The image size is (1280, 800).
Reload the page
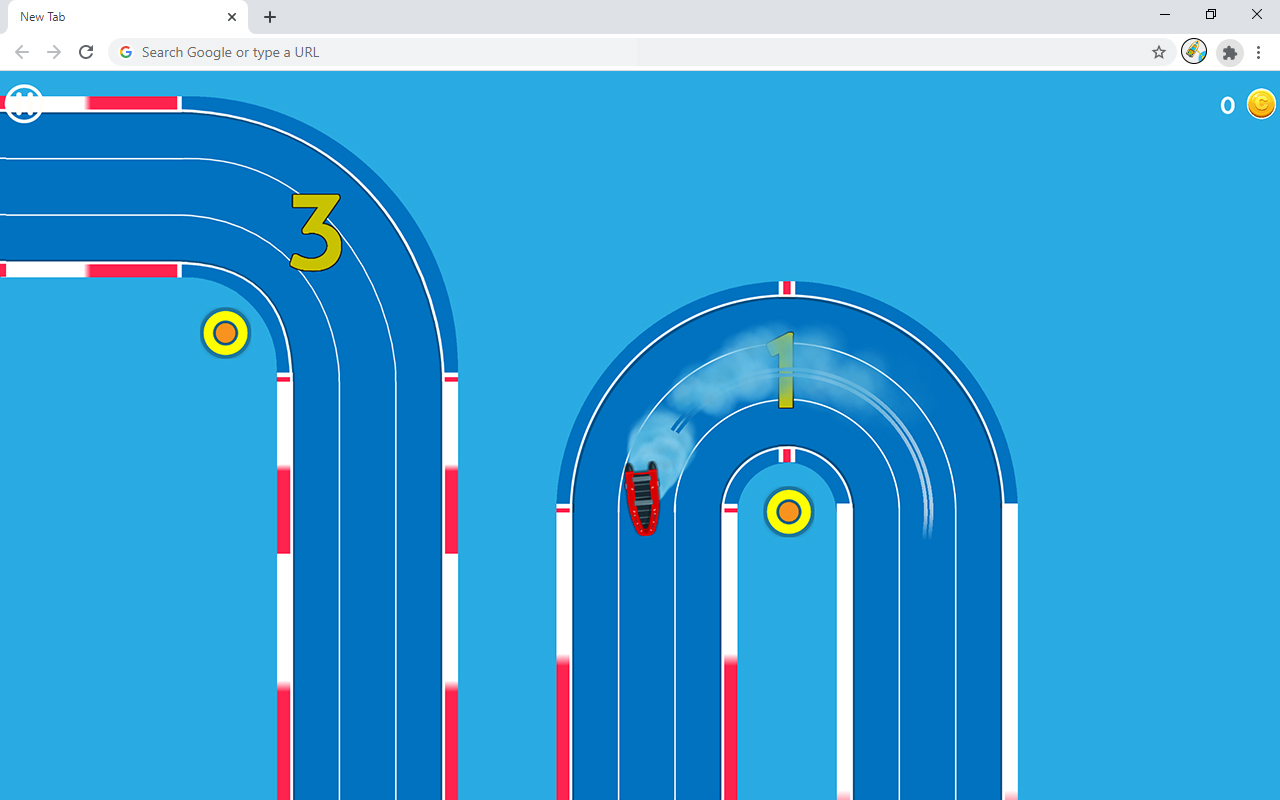click(86, 52)
